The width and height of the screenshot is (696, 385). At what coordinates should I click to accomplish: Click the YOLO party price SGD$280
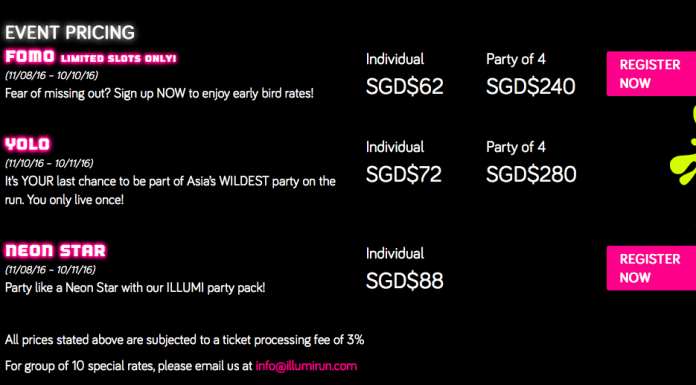tap(531, 174)
